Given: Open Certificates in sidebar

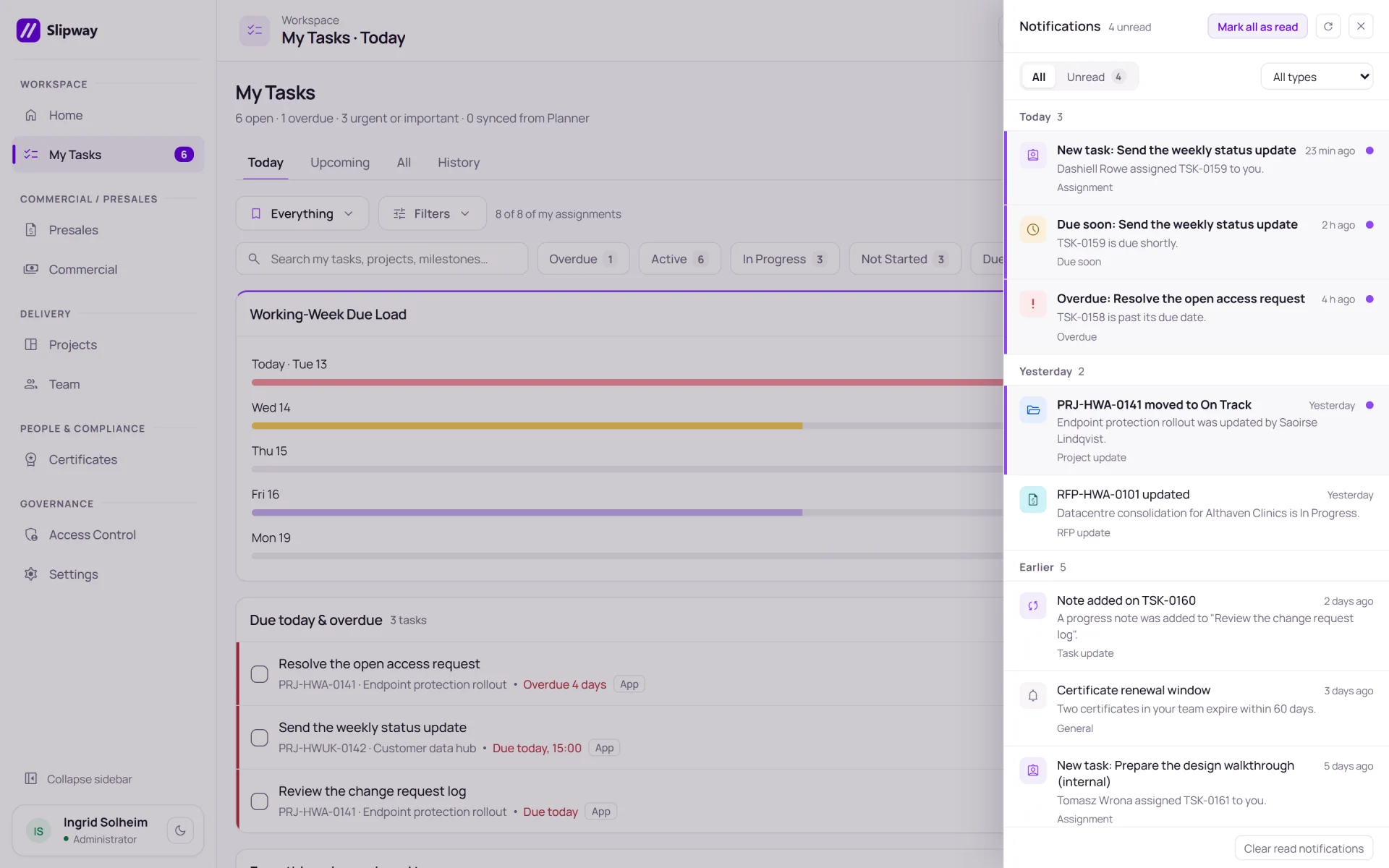Looking at the screenshot, I should tap(108, 459).
